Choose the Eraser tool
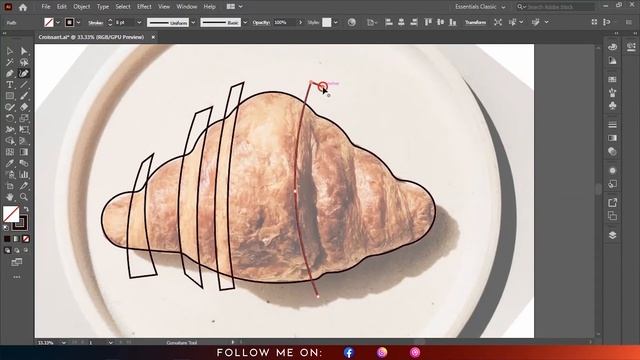 [24, 107]
